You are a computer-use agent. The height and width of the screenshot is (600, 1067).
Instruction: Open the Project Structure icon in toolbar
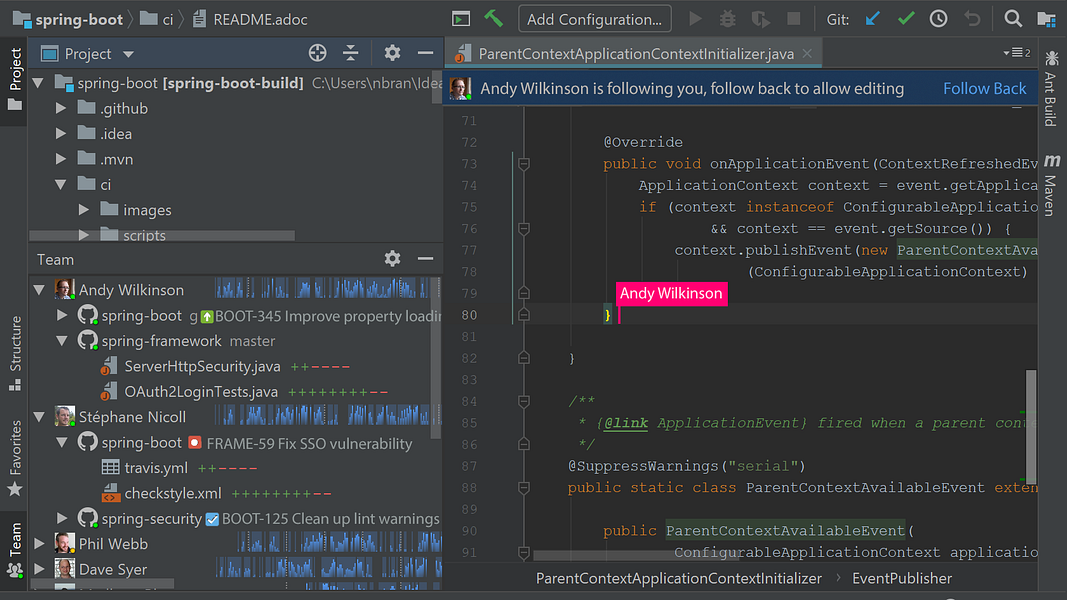coord(1046,19)
